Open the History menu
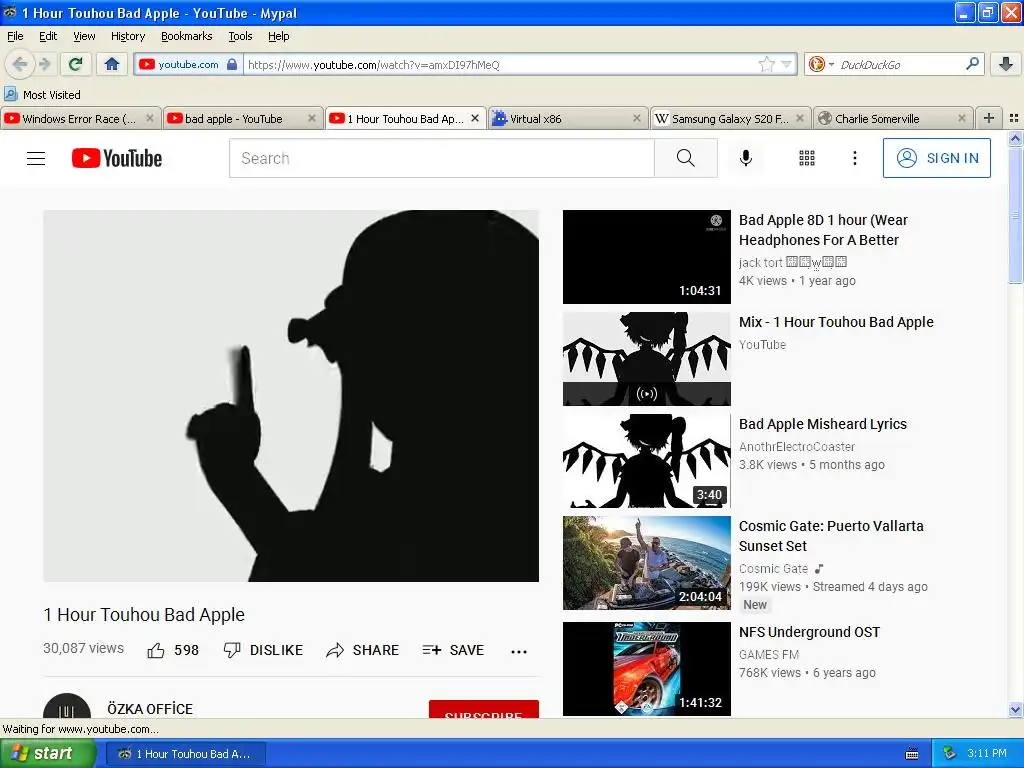Screen dimensions: 1024x768 [x=127, y=36]
